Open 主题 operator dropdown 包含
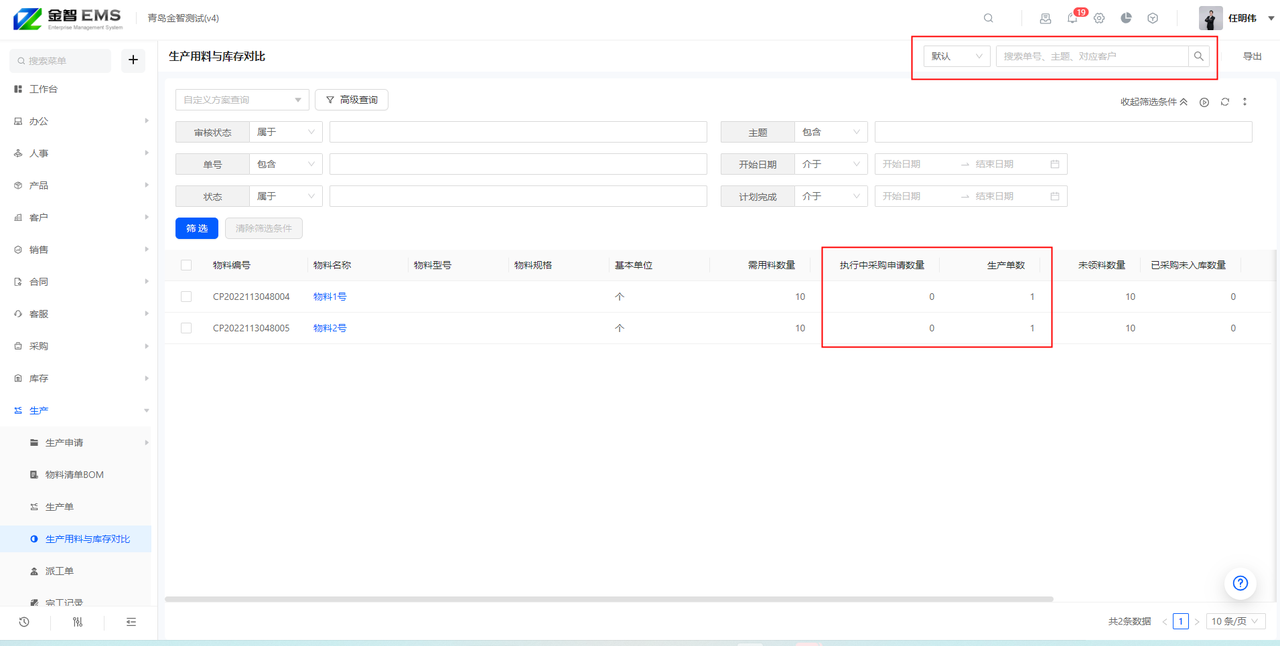 (x=831, y=132)
